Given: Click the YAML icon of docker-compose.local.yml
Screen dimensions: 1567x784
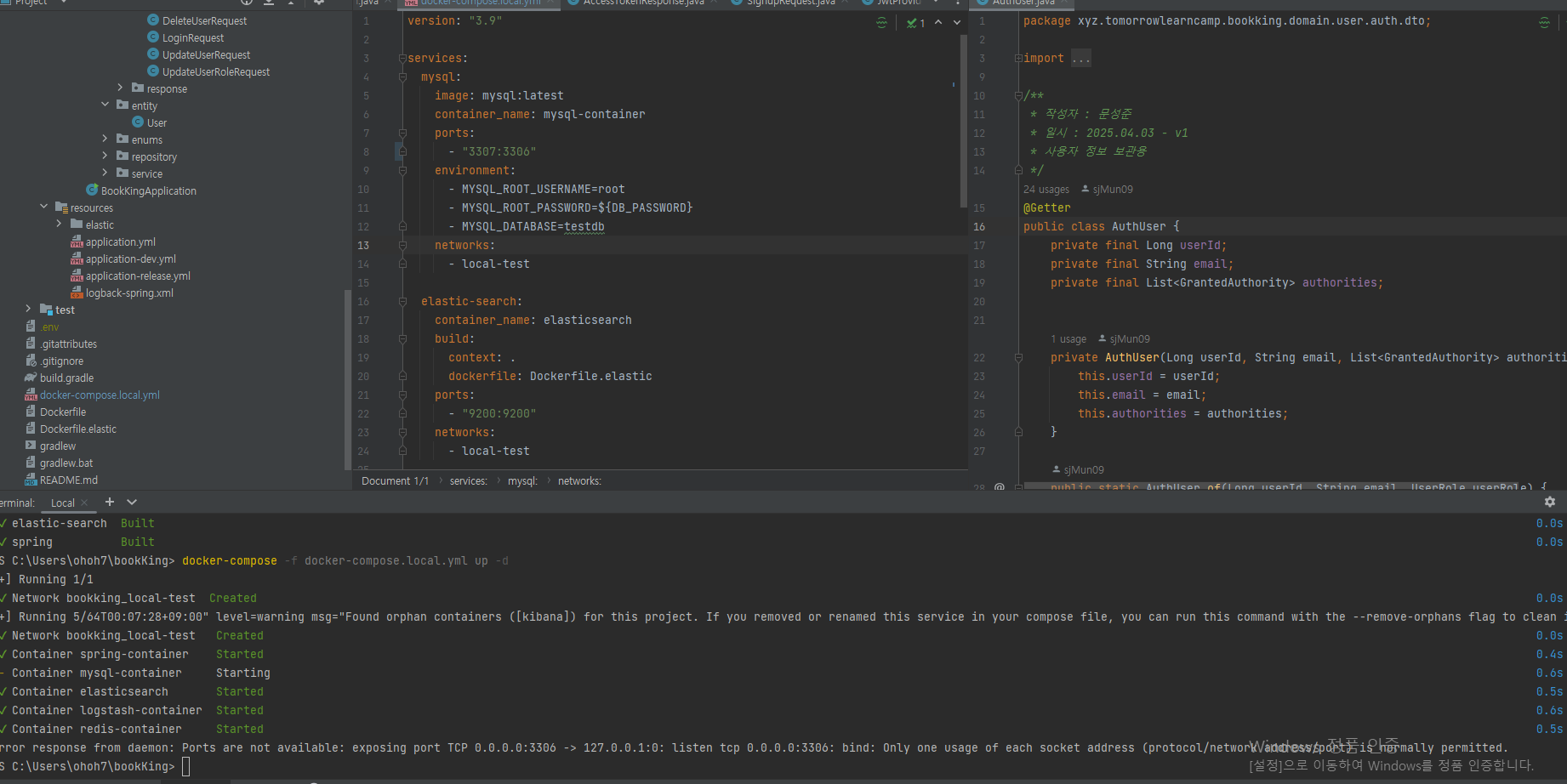Looking at the screenshot, I should [x=31, y=395].
